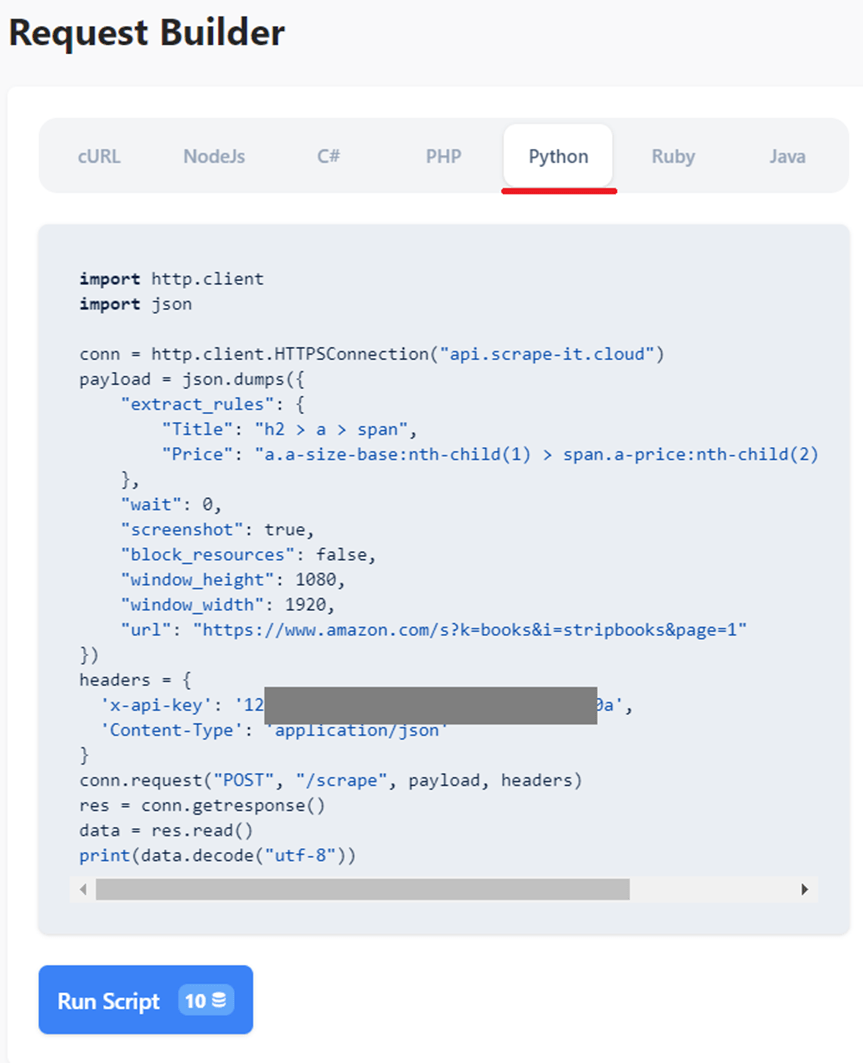Screen dimensions: 863x1063
Task: Click the right scroll arrow under the code
Action: point(806,888)
